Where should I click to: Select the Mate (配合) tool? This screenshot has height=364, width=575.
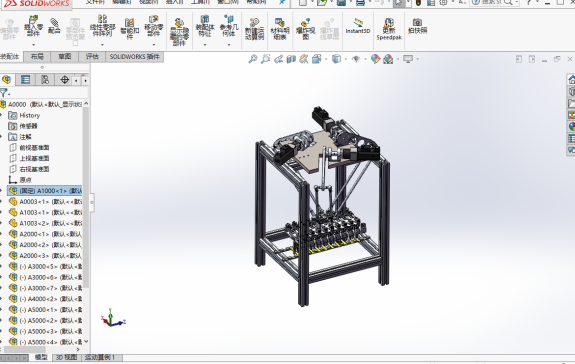tap(54, 26)
